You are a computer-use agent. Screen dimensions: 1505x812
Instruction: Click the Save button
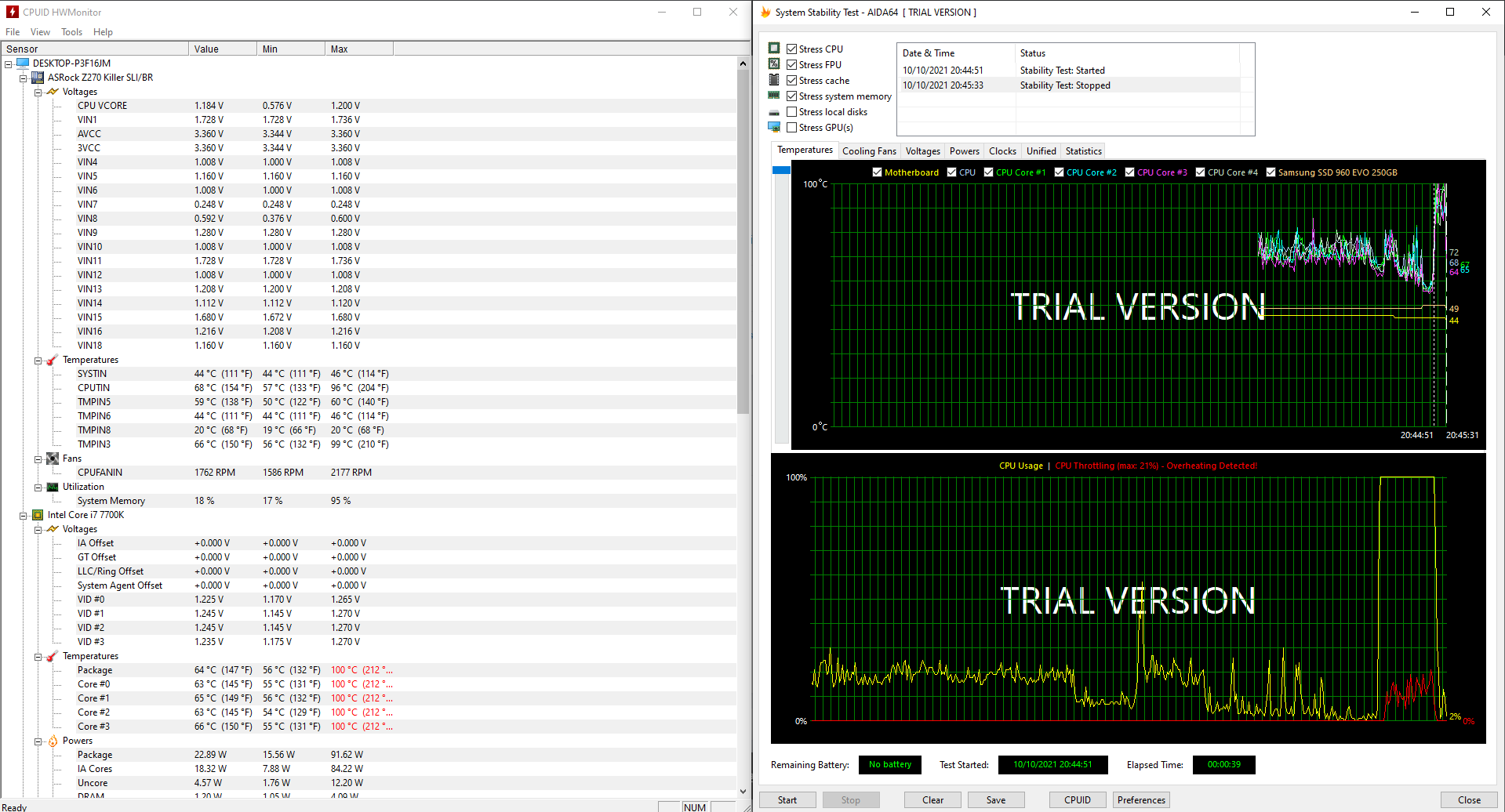click(996, 800)
